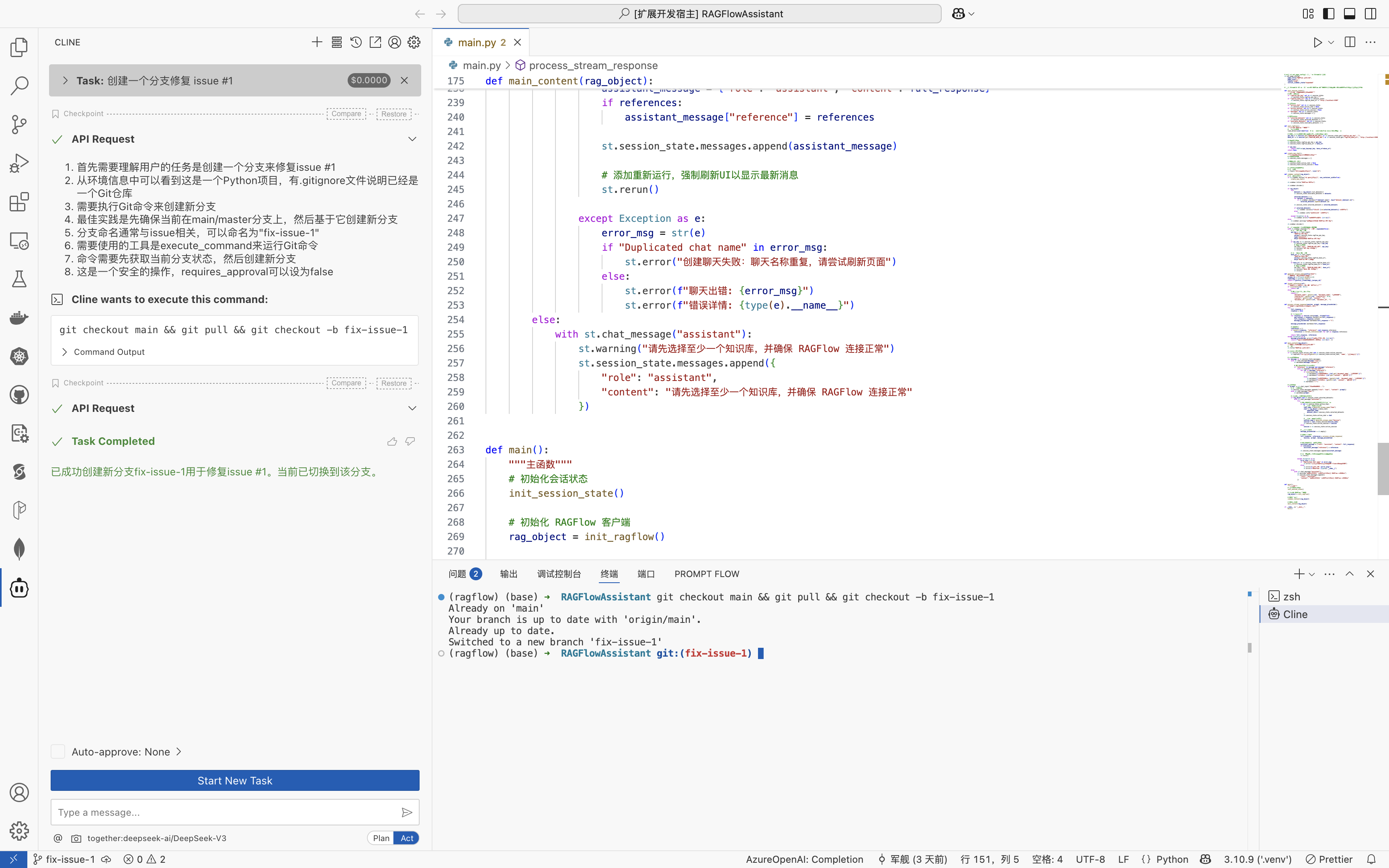Viewport: 1389px width, 868px height.
Task: Switch to the 调试控制台 tab
Action: [x=559, y=574]
